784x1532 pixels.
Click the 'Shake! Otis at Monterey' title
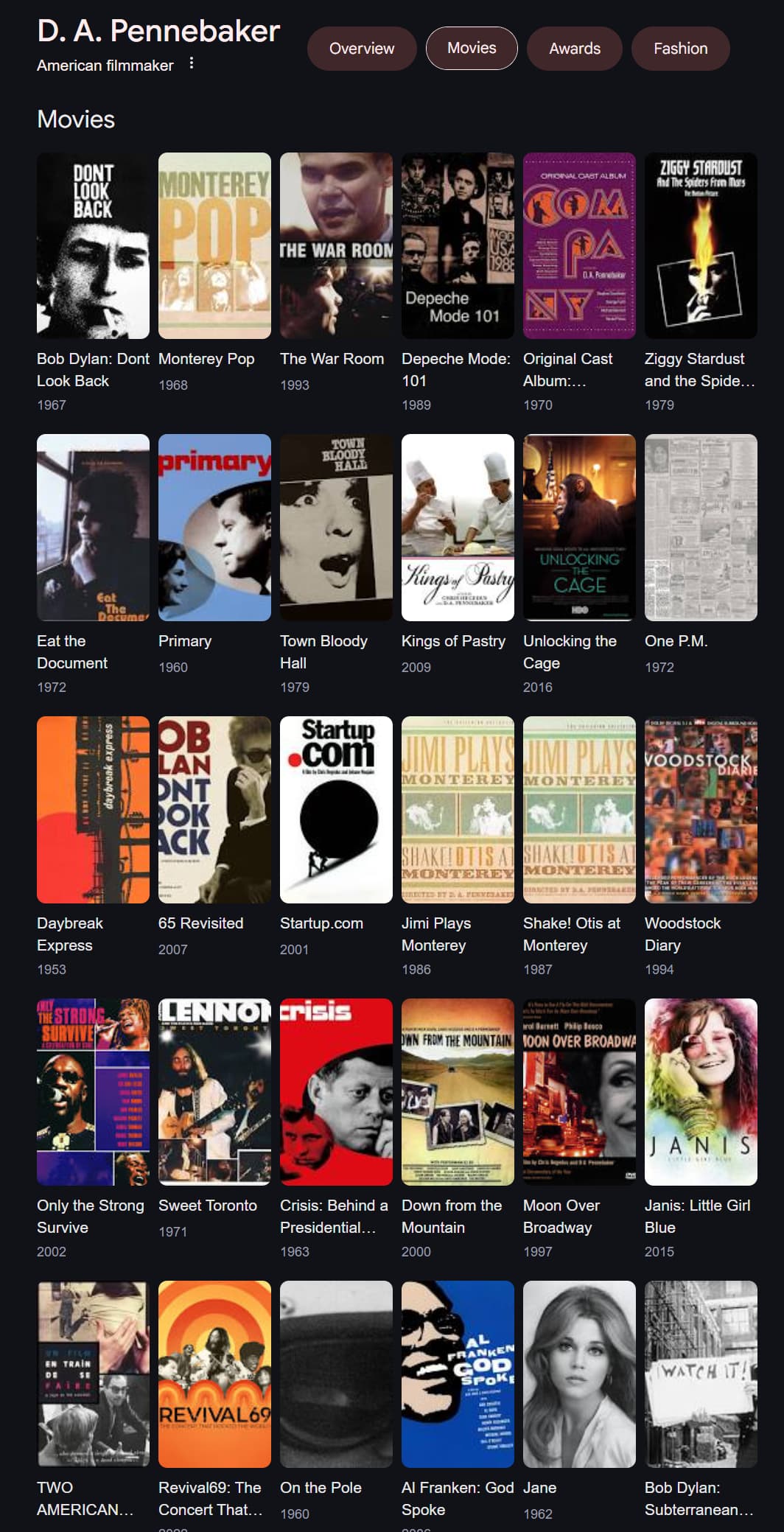pos(572,934)
